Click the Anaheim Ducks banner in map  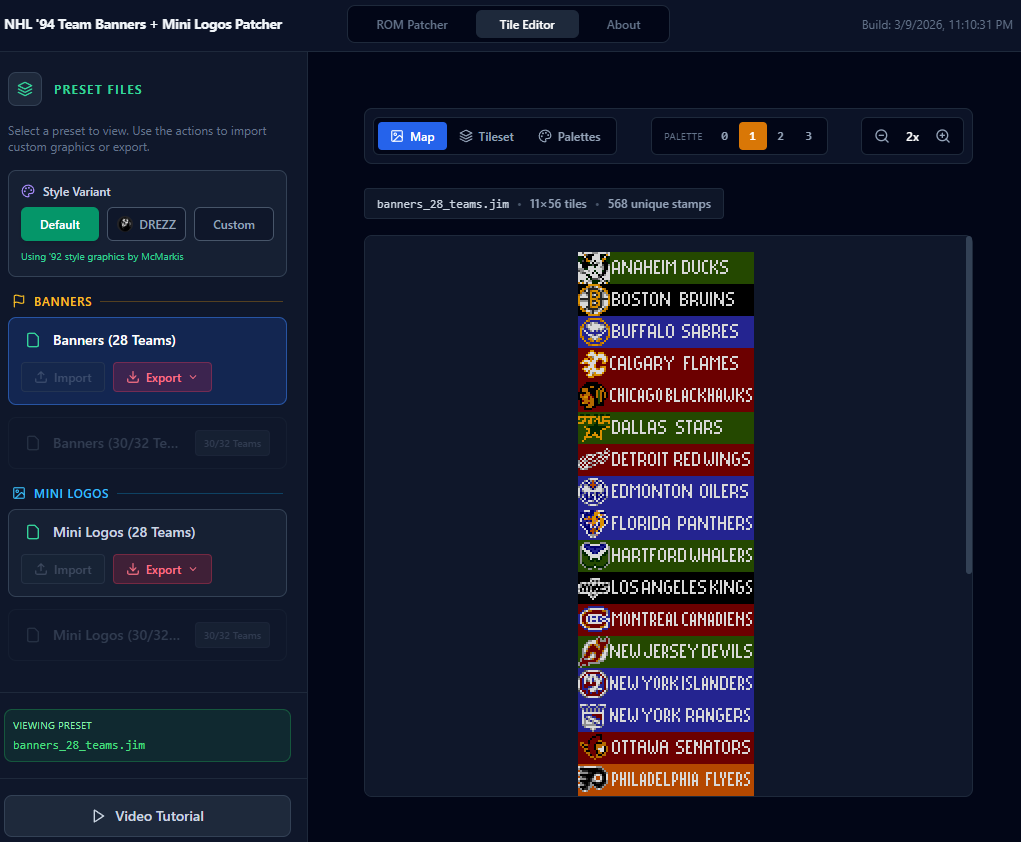click(x=666, y=268)
